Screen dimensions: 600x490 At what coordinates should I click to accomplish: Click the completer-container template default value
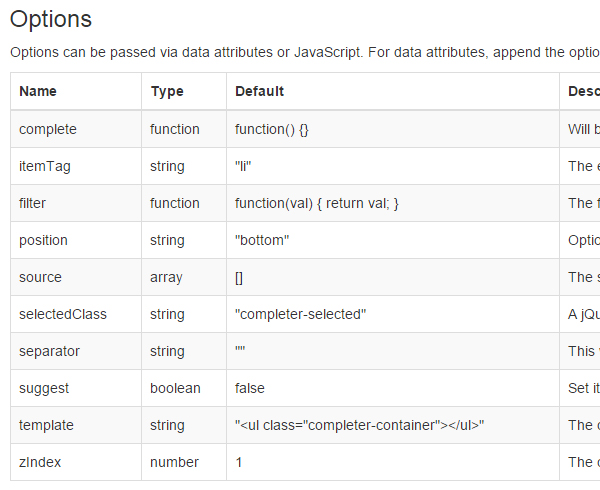click(x=359, y=425)
